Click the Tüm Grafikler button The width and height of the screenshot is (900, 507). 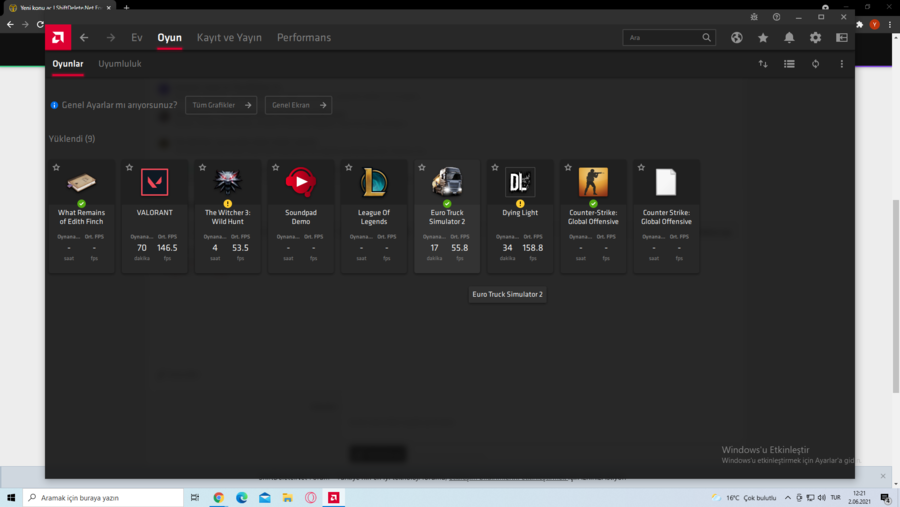point(221,105)
